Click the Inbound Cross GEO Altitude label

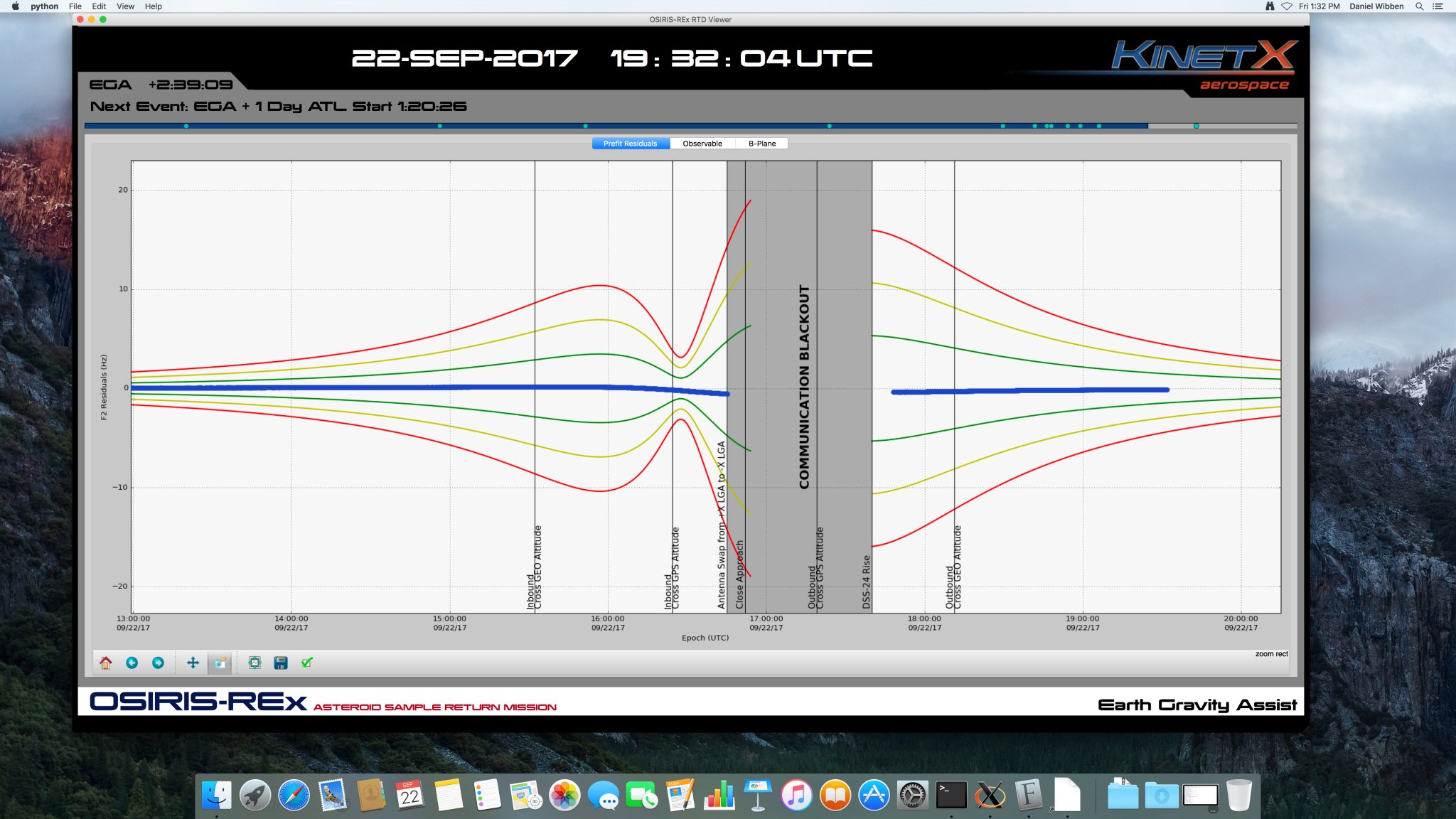[x=534, y=567]
